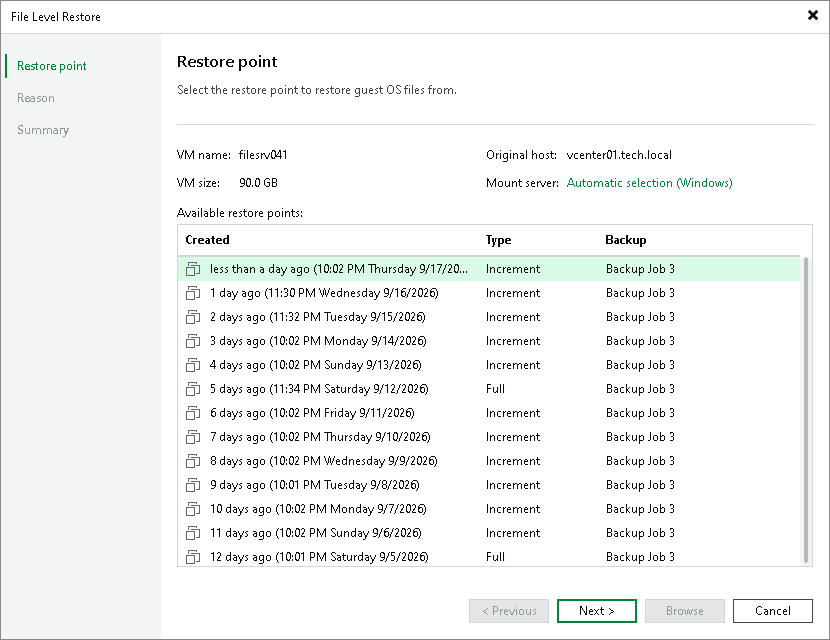Click 'Backup Job 3' in the 9/8/2026 row
Screen dimensions: 830x640
click(640, 485)
